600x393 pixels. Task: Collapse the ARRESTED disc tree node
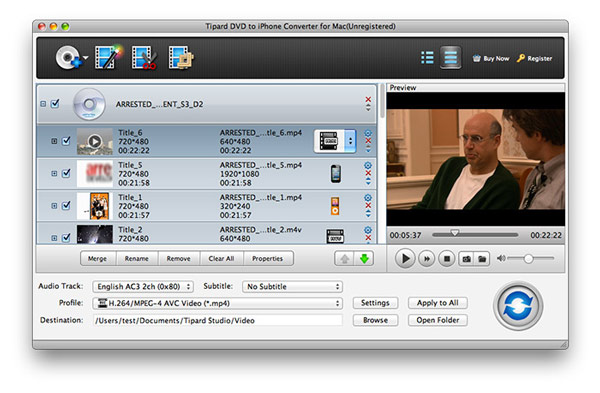pos(43,104)
